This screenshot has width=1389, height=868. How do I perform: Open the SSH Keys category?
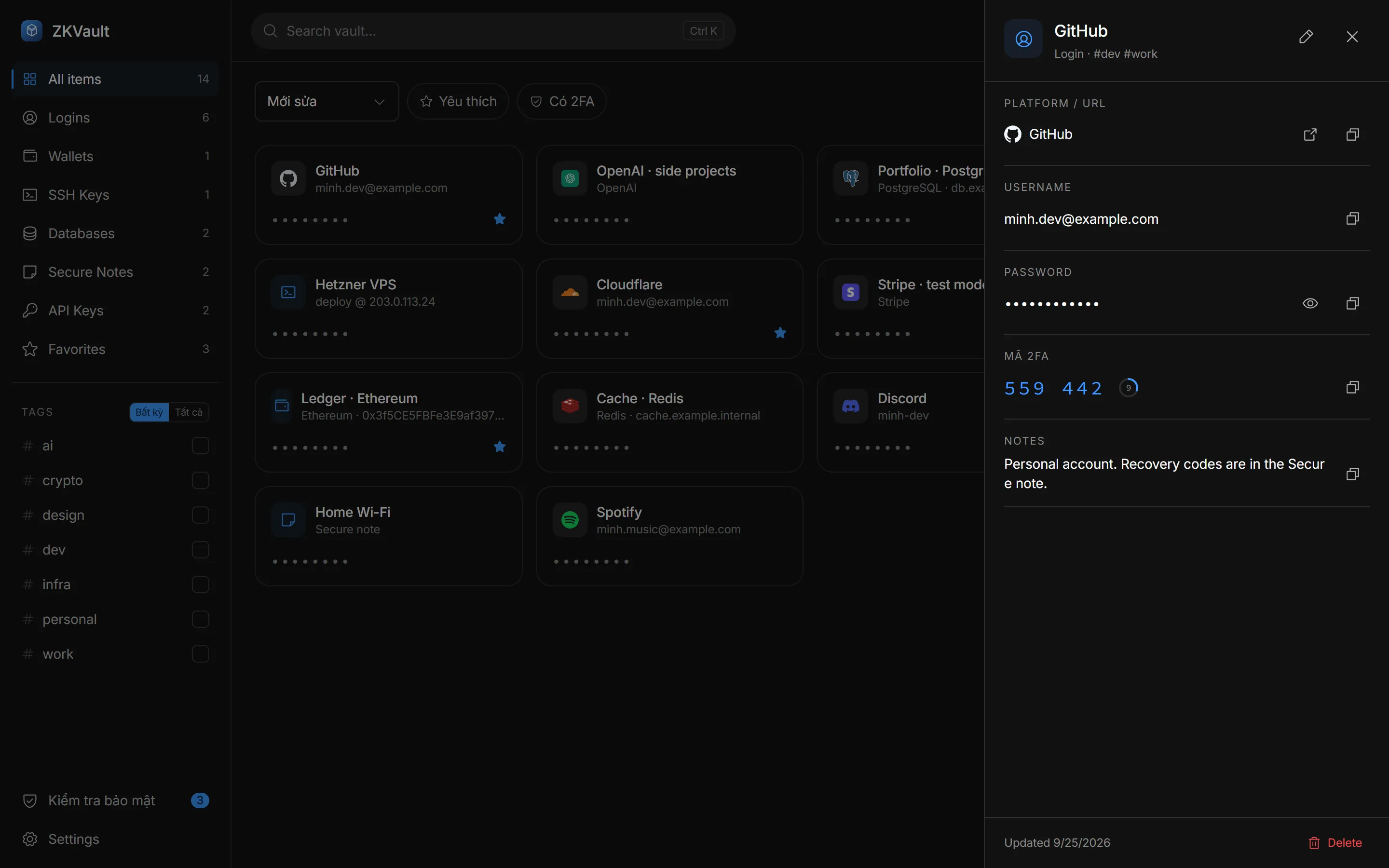115,195
